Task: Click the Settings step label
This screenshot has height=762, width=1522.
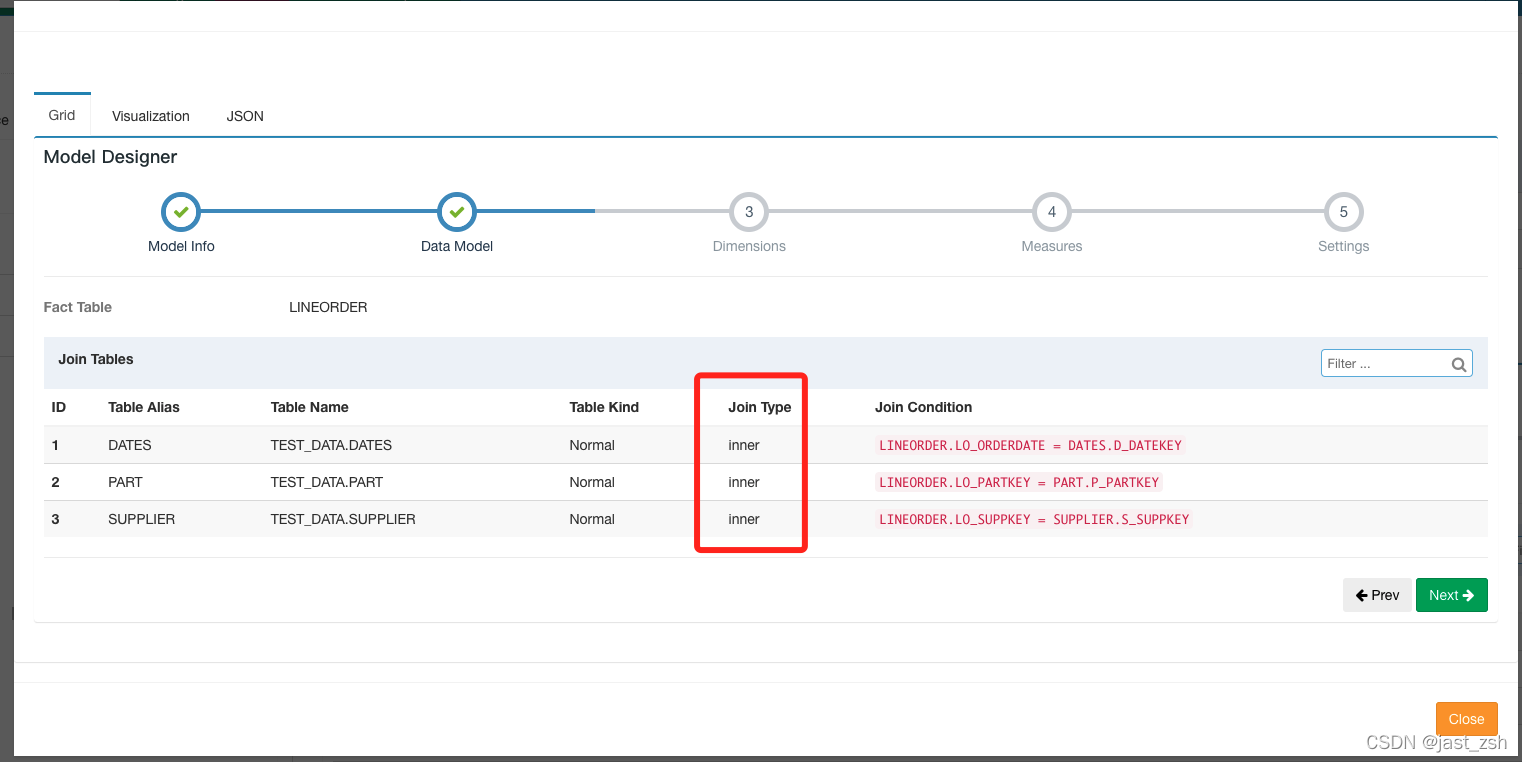Action: click(1344, 246)
